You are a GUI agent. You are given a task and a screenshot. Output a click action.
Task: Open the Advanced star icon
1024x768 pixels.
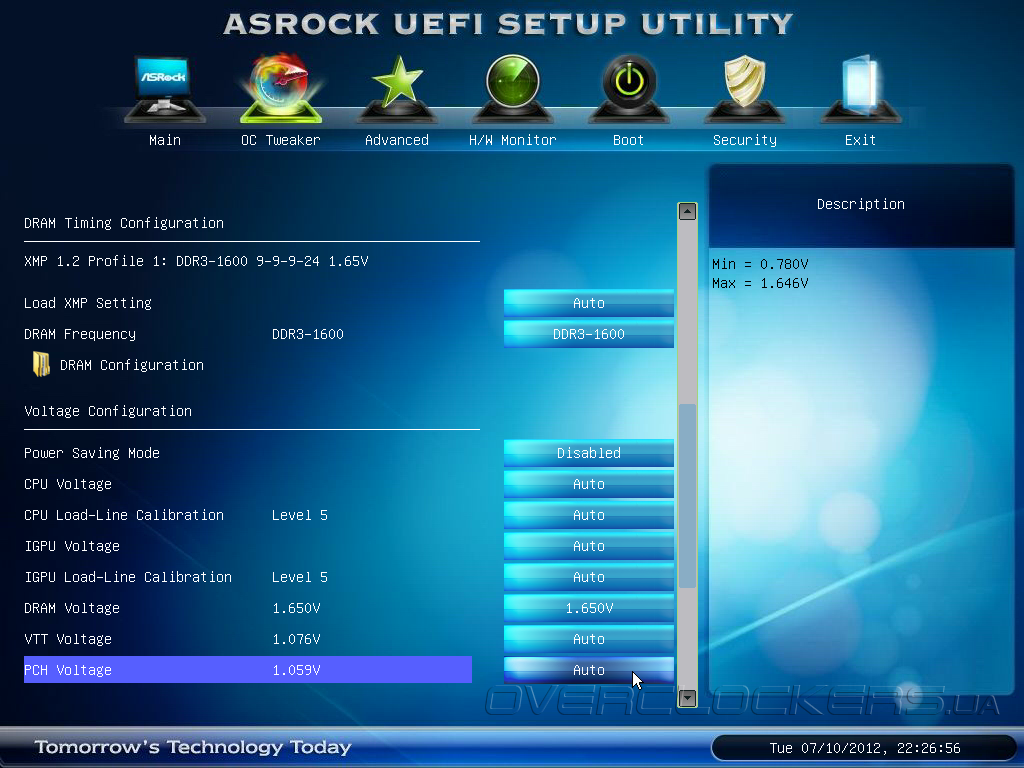coord(397,89)
